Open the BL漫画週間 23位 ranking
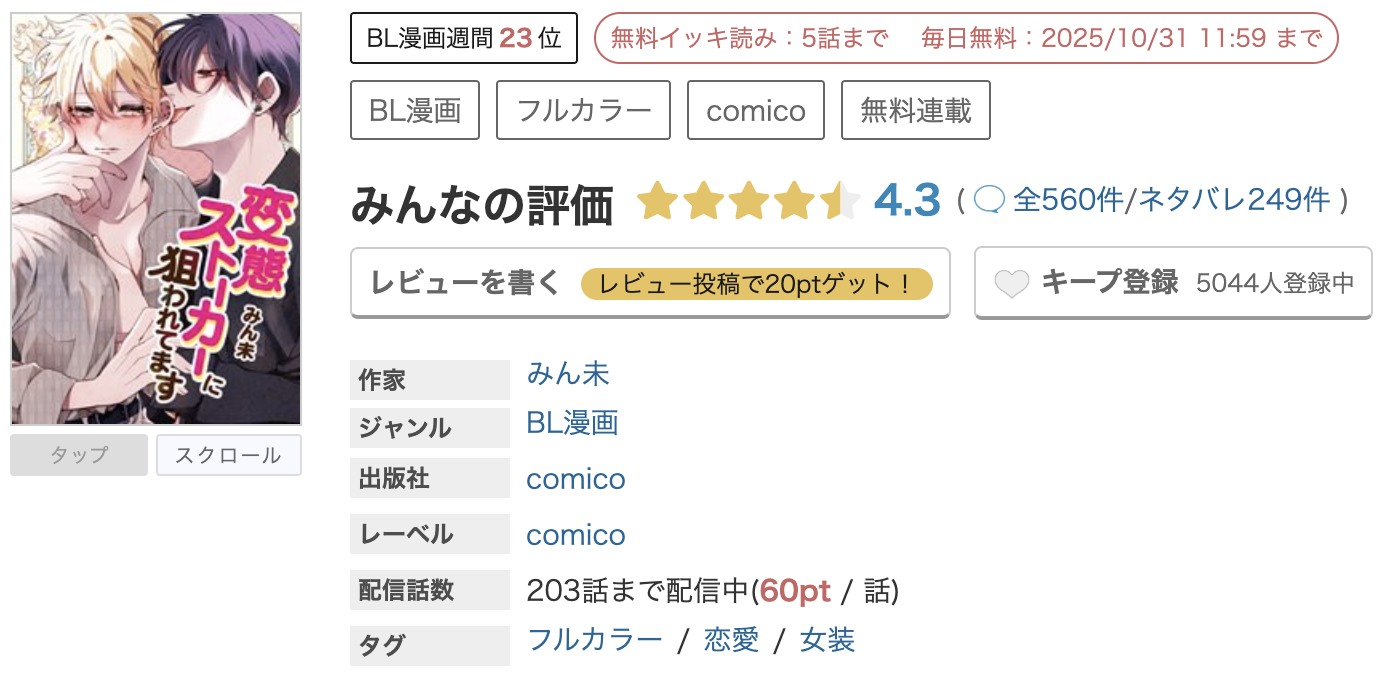1396x686 pixels. click(464, 37)
